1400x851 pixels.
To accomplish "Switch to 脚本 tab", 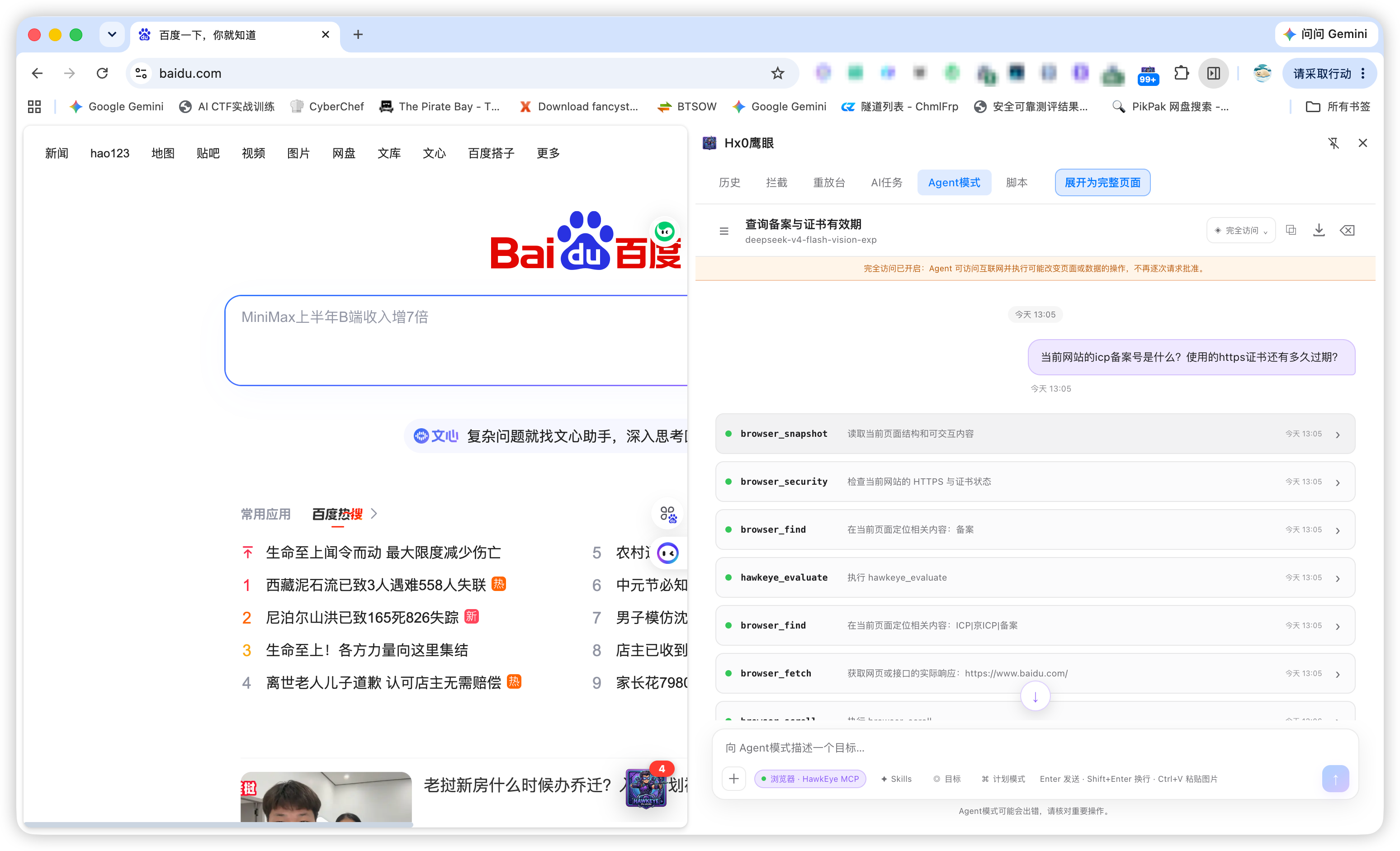I will (1017, 182).
